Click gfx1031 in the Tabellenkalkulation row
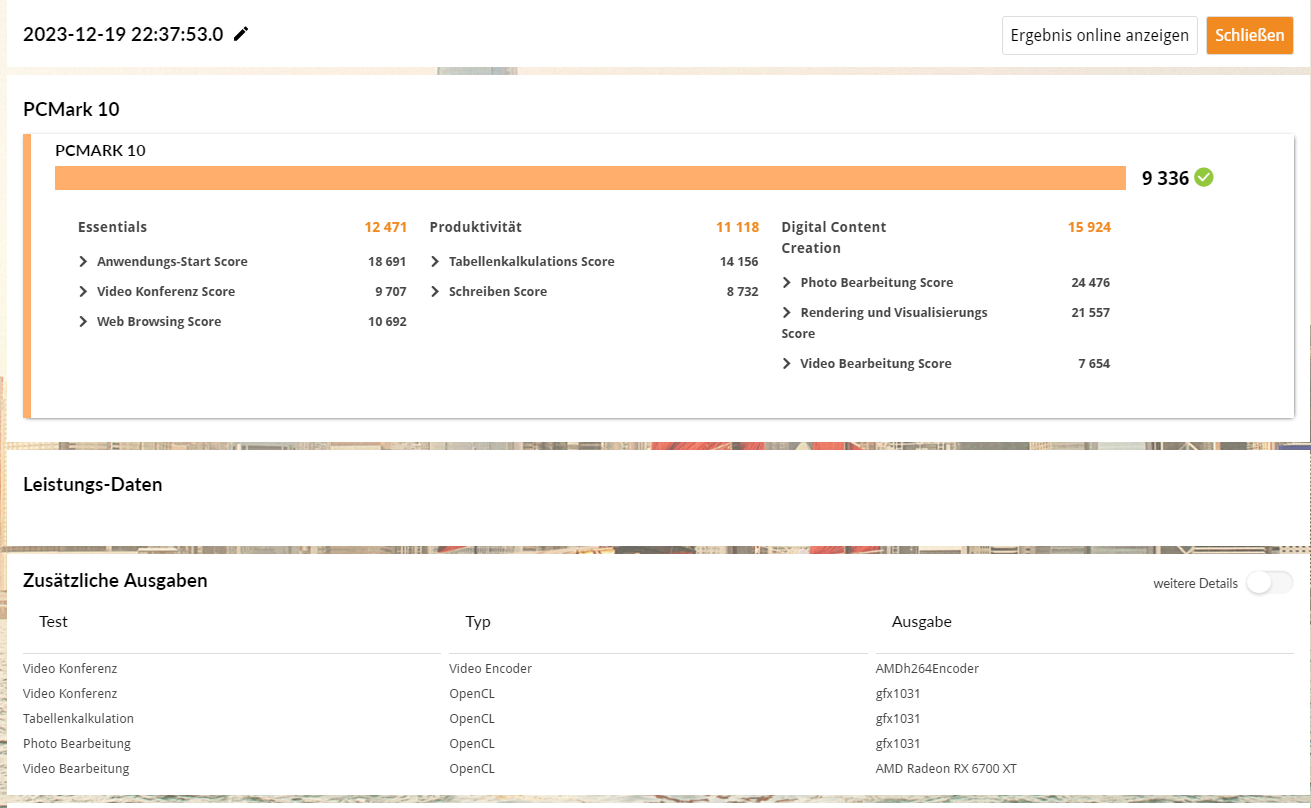This screenshot has width=1311, height=808. 898,719
